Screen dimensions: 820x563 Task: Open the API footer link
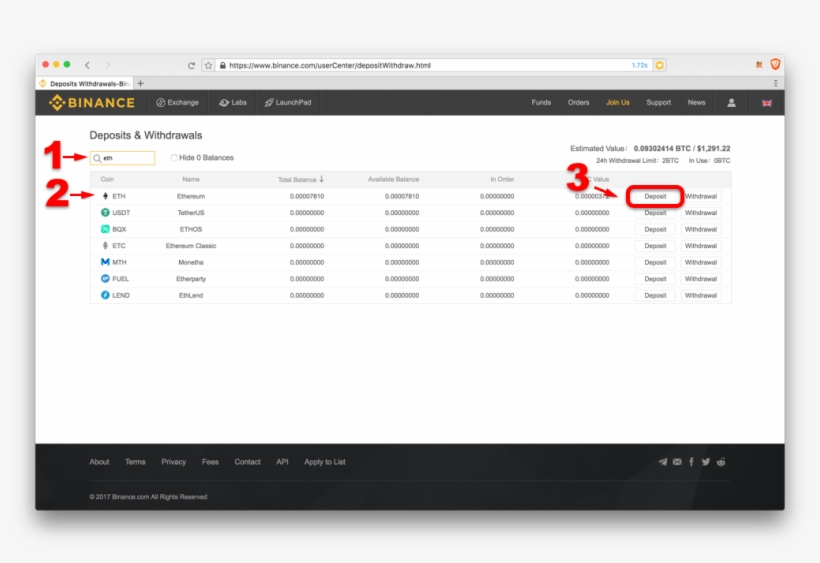282,462
